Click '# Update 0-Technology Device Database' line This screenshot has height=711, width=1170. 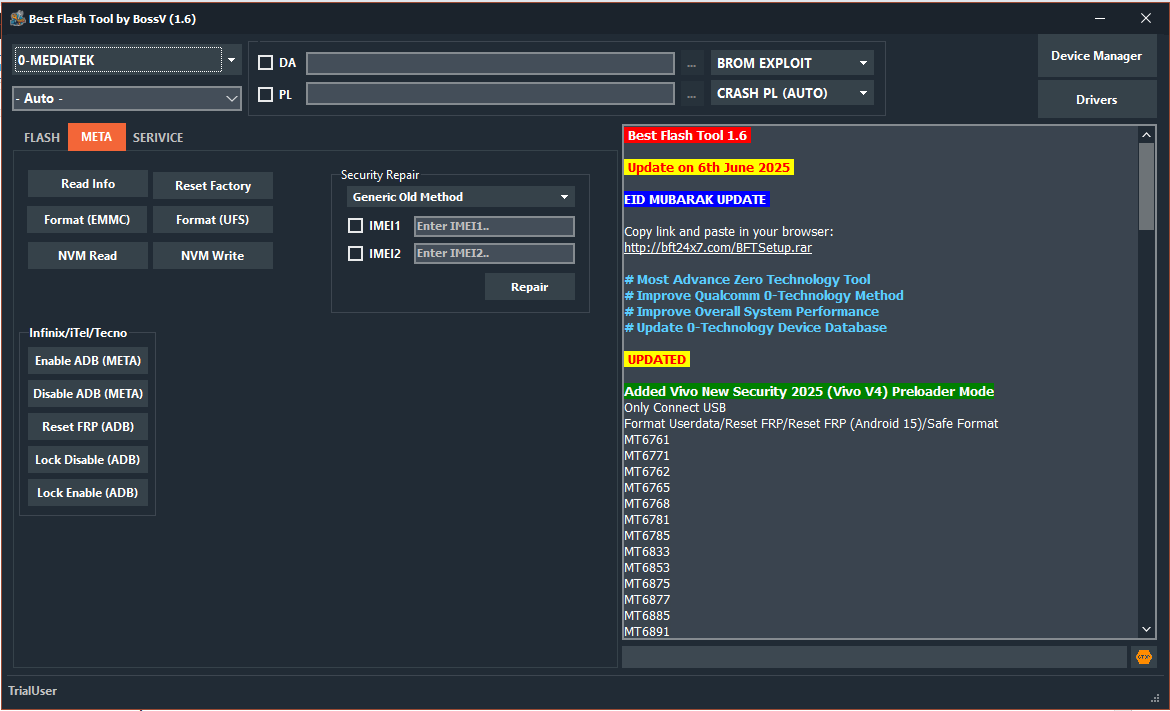pos(756,328)
